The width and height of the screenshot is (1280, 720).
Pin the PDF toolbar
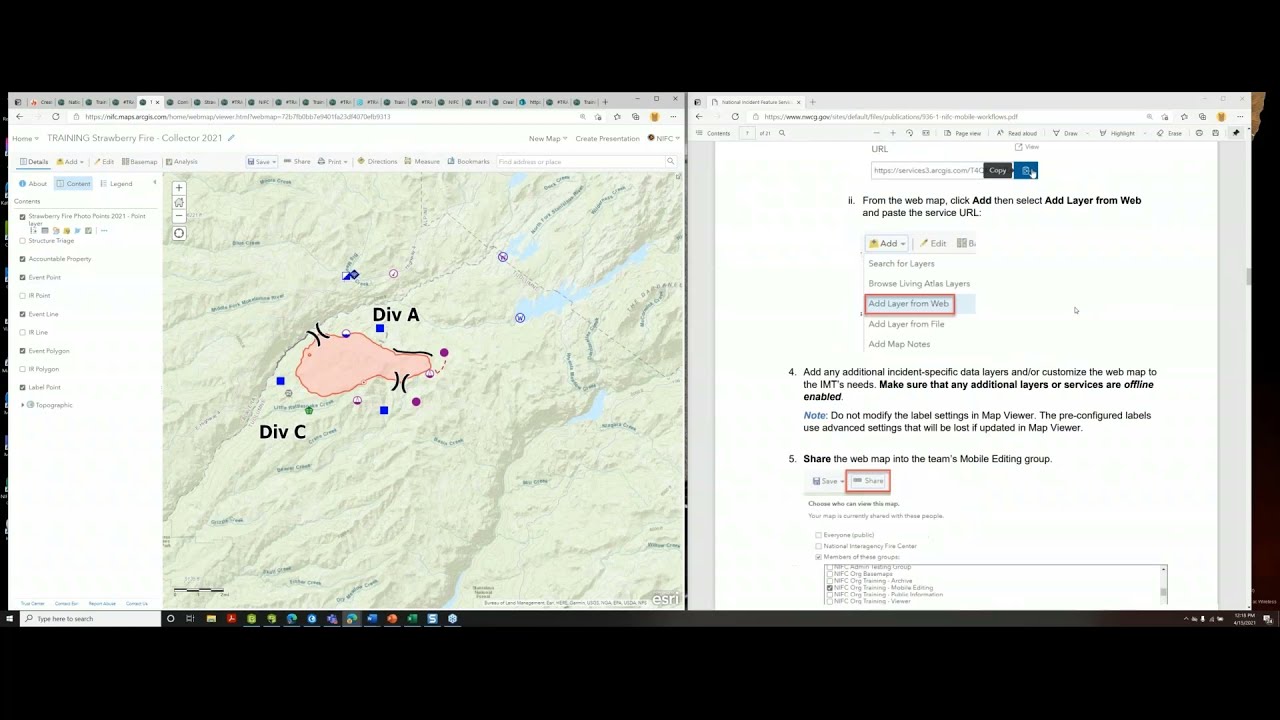pyautogui.click(x=1236, y=133)
